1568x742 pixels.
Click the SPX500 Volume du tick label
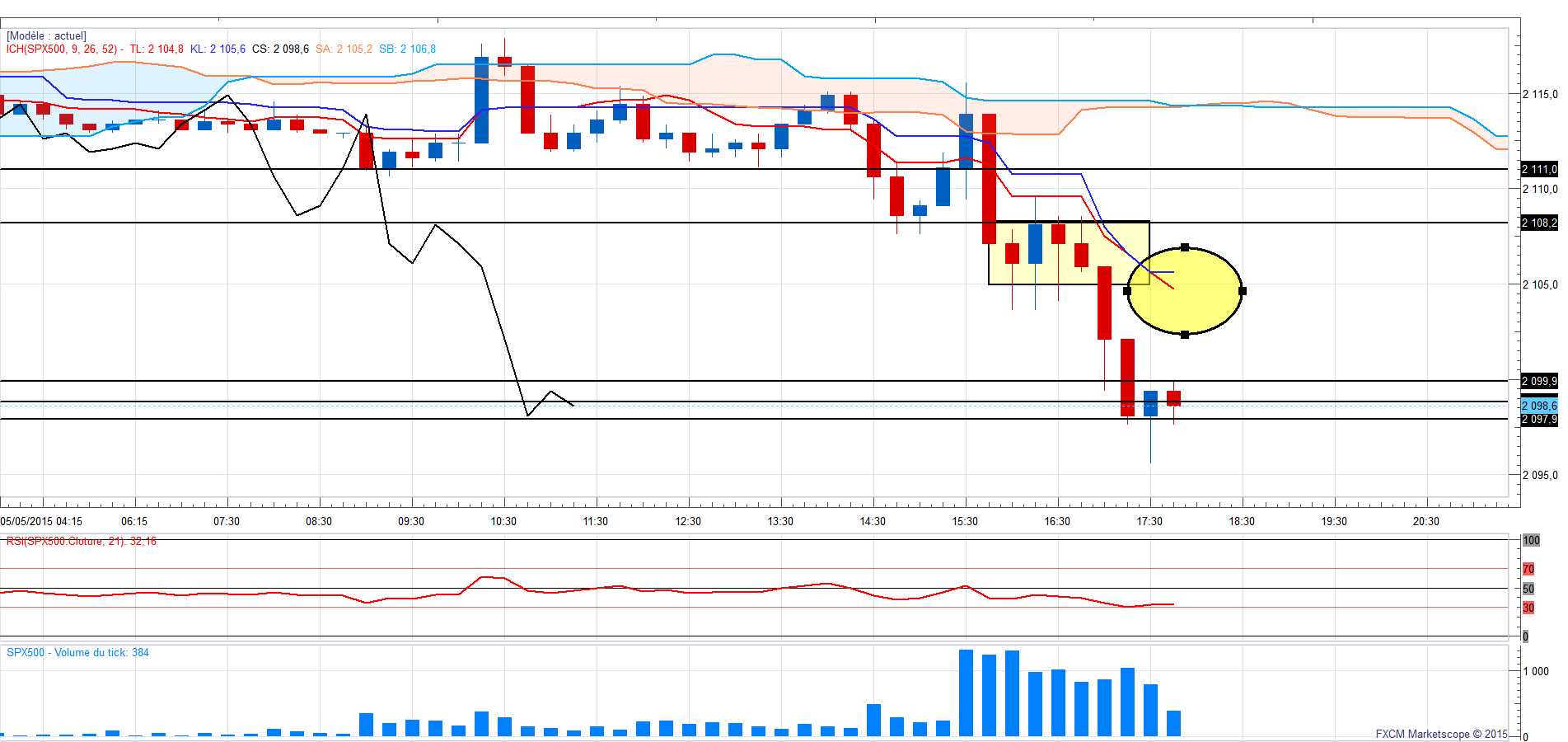click(x=77, y=652)
